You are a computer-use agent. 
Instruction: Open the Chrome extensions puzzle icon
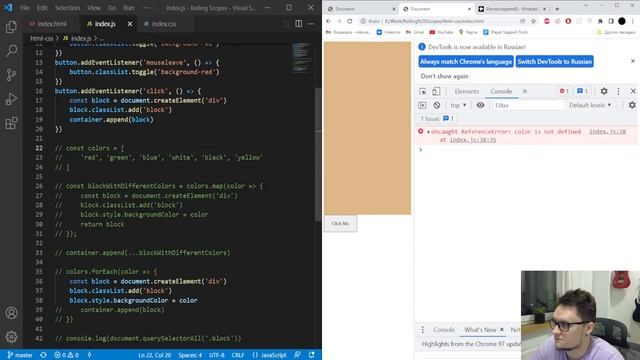click(600, 21)
